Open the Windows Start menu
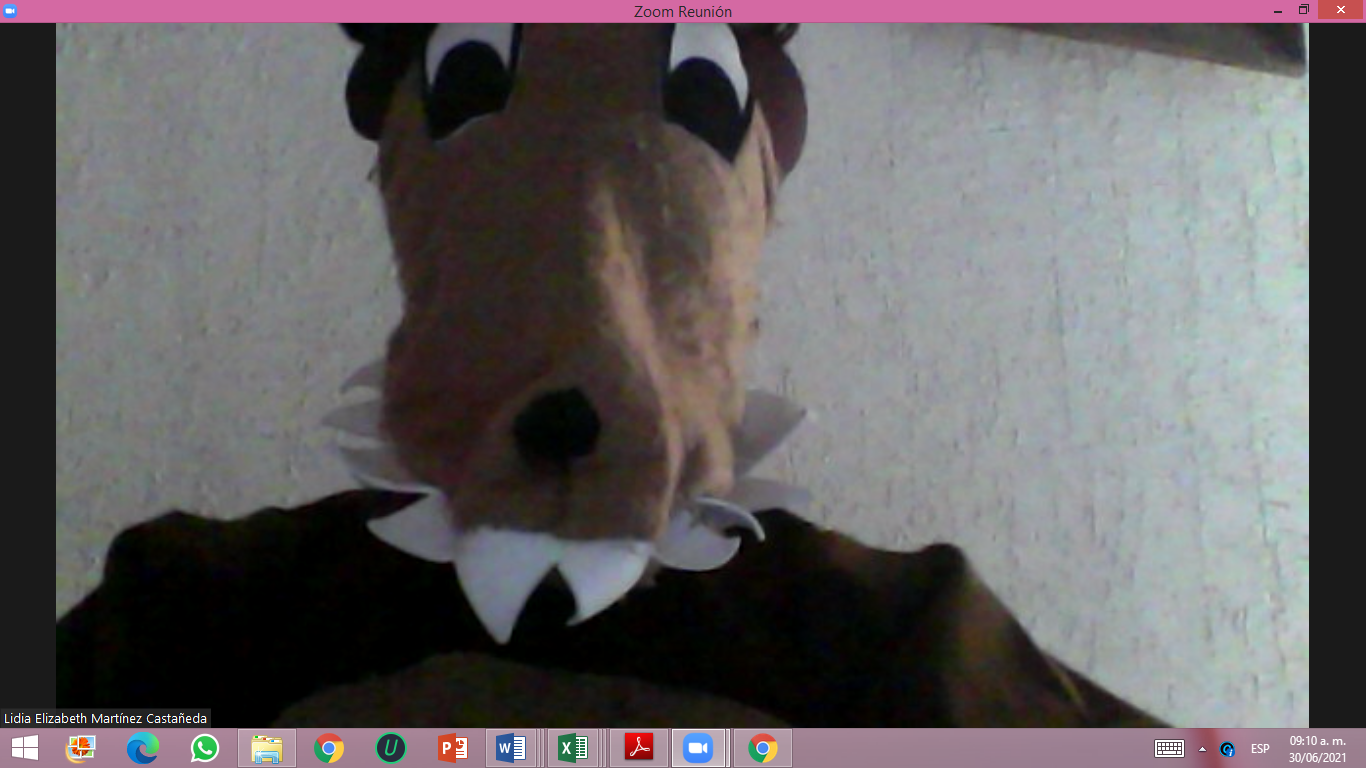Image resolution: width=1366 pixels, height=768 pixels. [x=24, y=748]
